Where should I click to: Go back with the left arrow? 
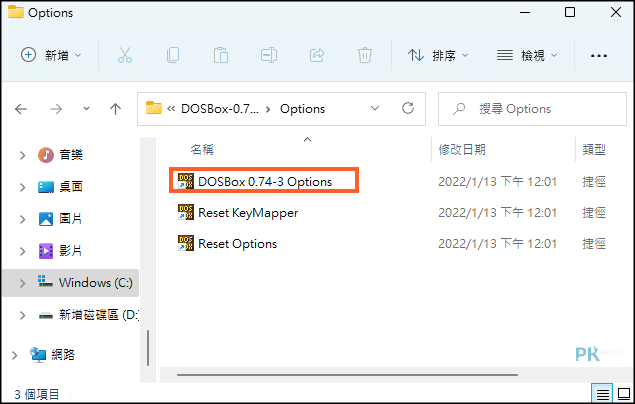[21, 109]
